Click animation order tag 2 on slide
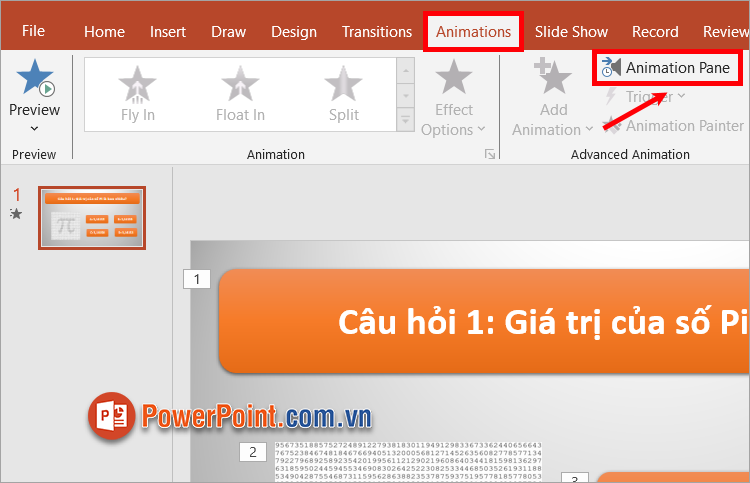This screenshot has width=750, height=483. pos(253,452)
